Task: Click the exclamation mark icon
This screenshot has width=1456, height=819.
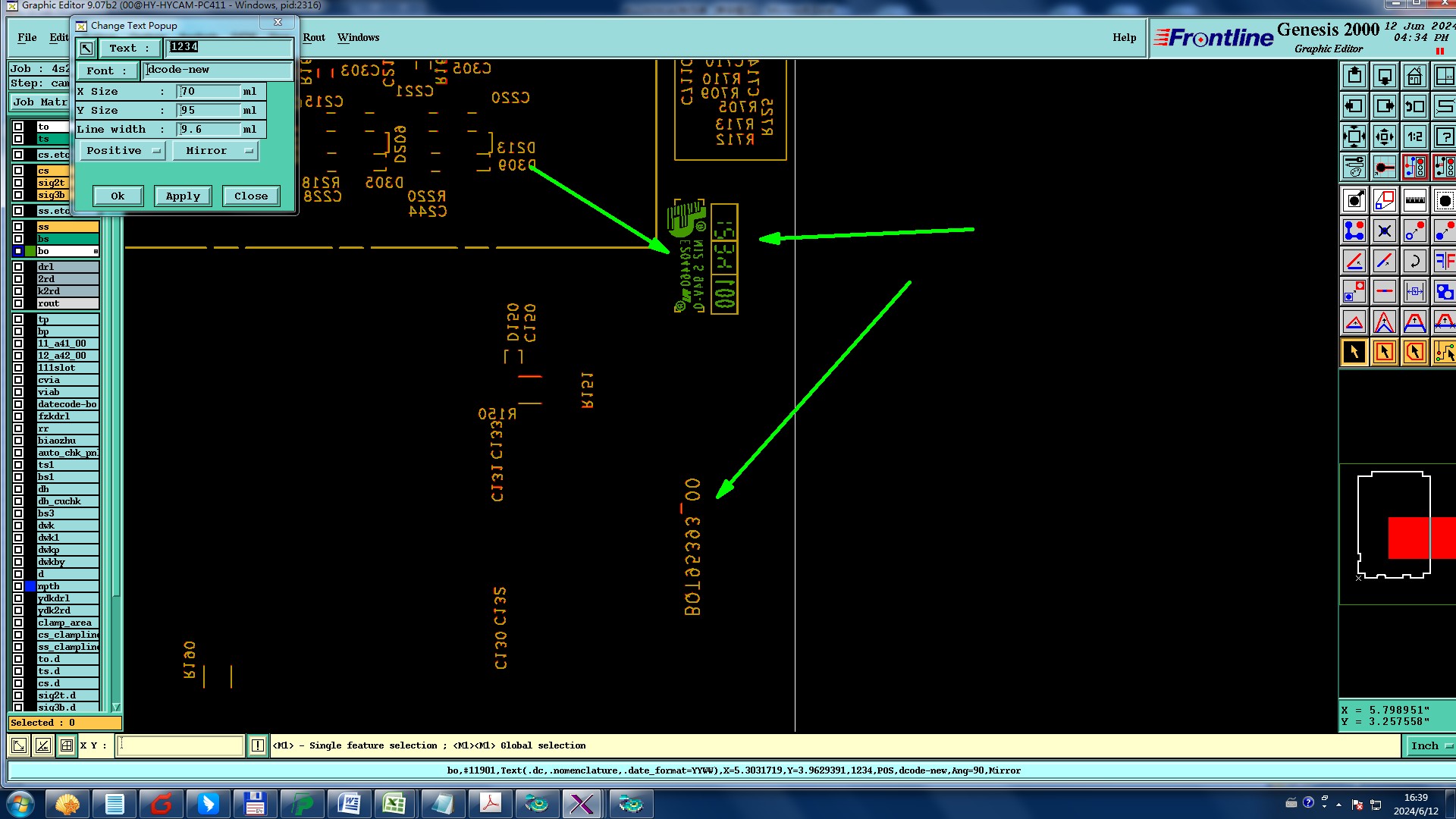Action: click(258, 745)
